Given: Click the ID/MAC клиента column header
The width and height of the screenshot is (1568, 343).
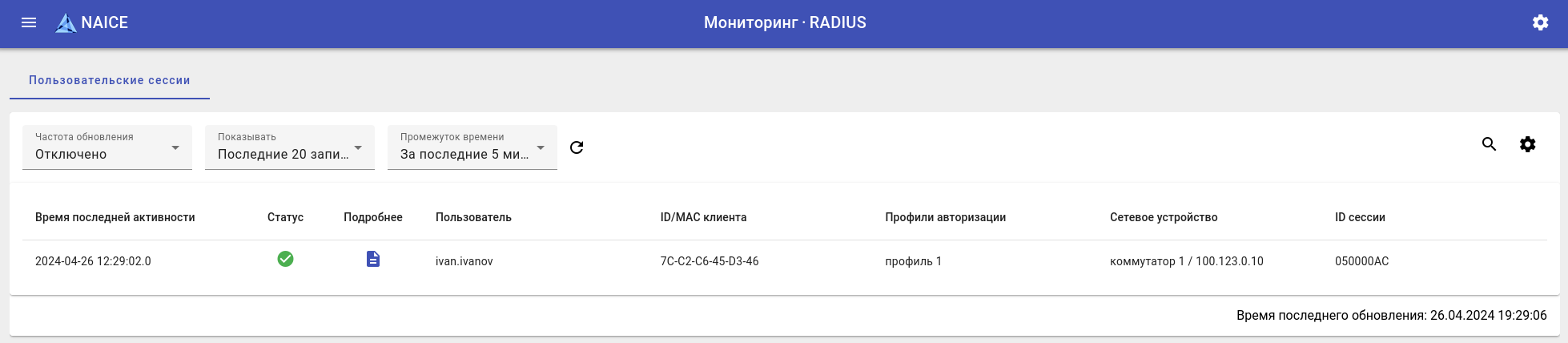Looking at the screenshot, I should point(703,217).
